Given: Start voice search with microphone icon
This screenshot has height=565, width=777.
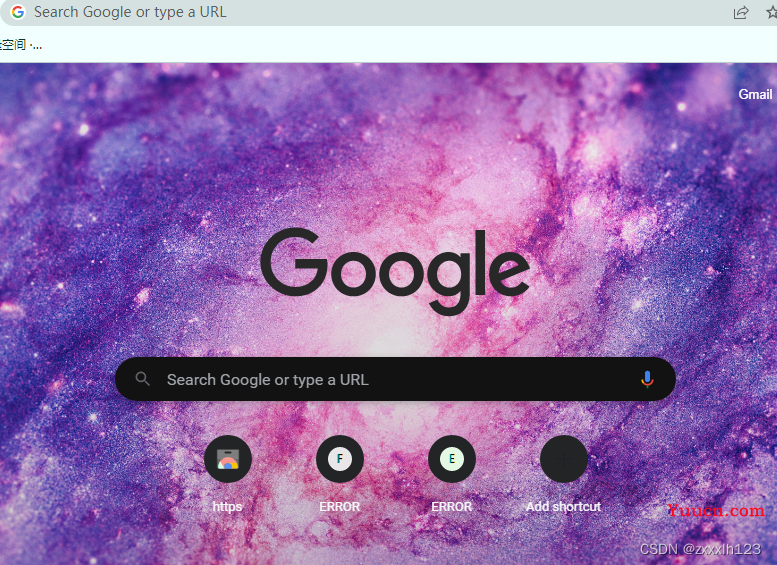Looking at the screenshot, I should [647, 379].
